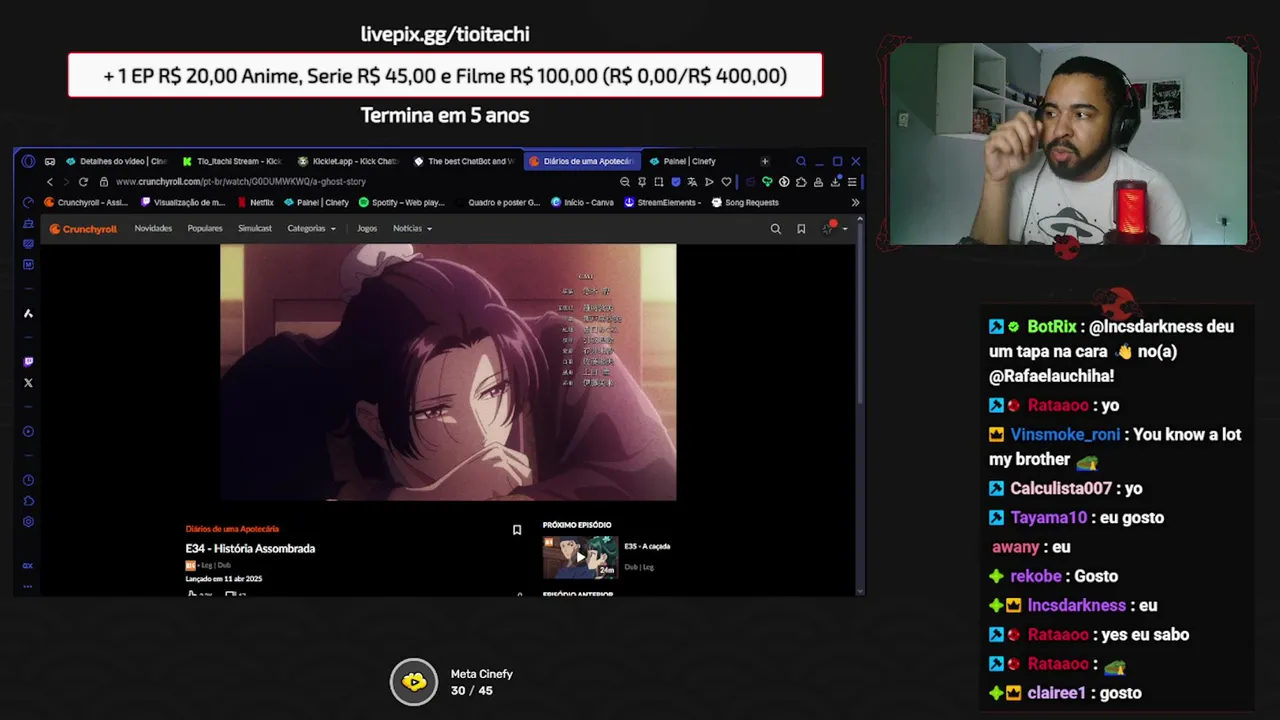Select the Diários de uma Apotecária tab
Screen dimensions: 1280x720
(581, 161)
